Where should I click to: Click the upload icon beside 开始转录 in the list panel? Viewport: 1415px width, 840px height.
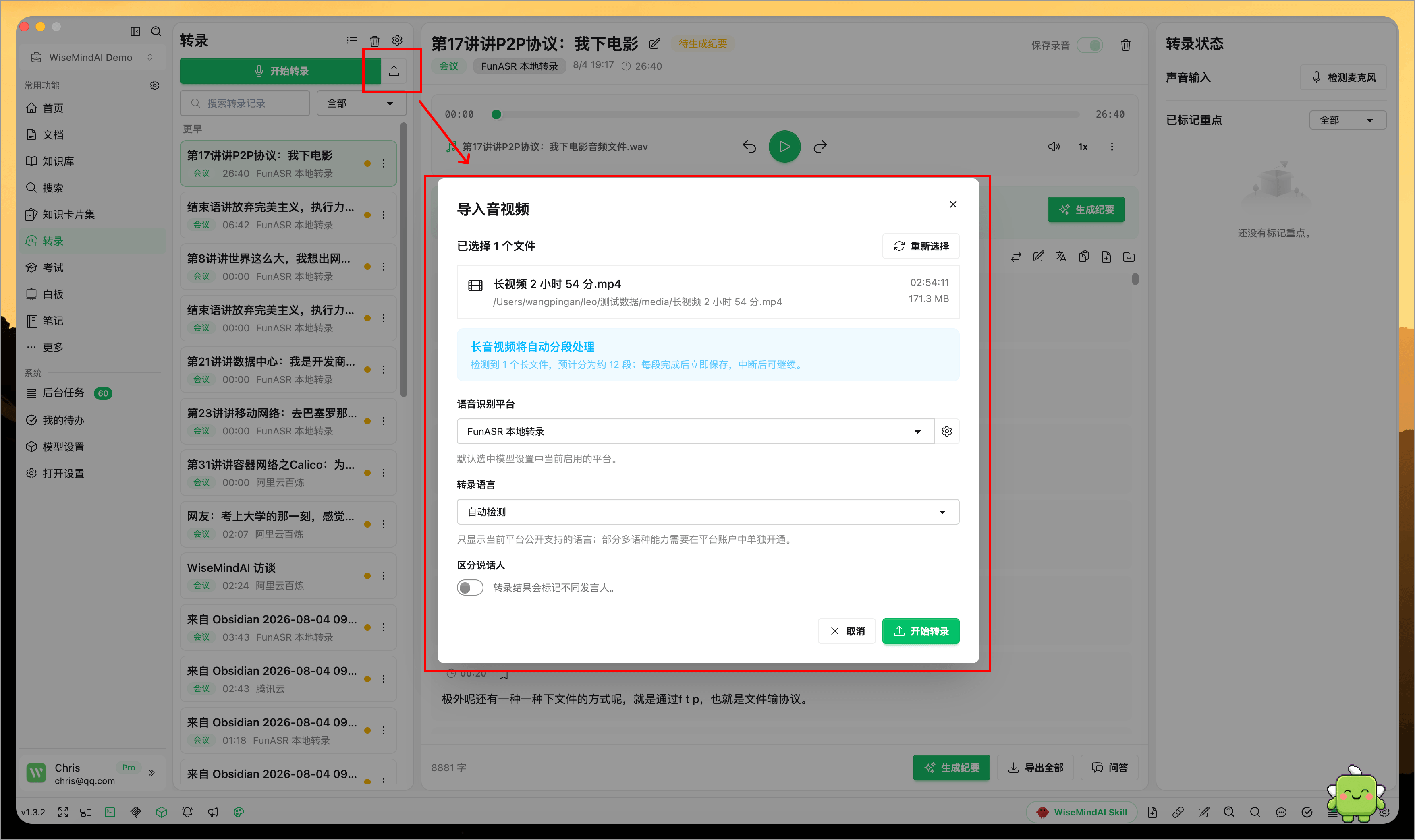point(394,71)
